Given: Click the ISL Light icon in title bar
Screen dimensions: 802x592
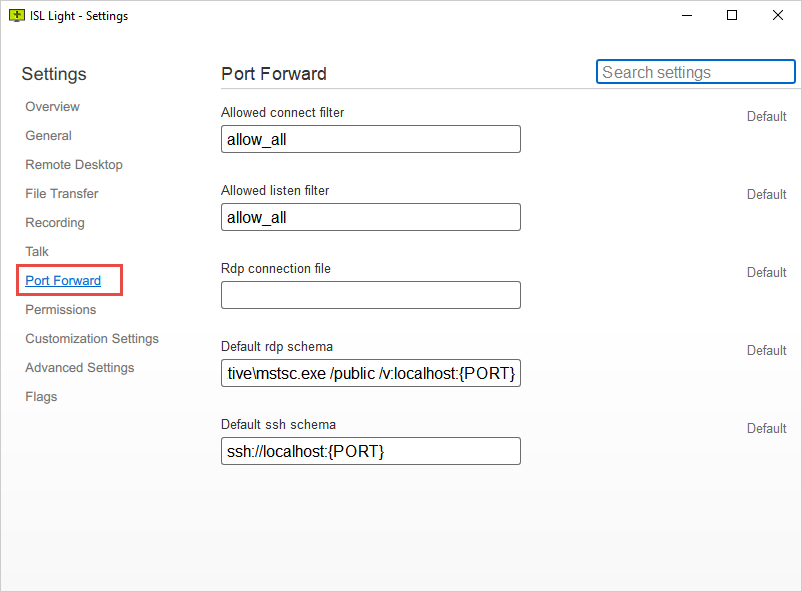Looking at the screenshot, I should [17, 15].
